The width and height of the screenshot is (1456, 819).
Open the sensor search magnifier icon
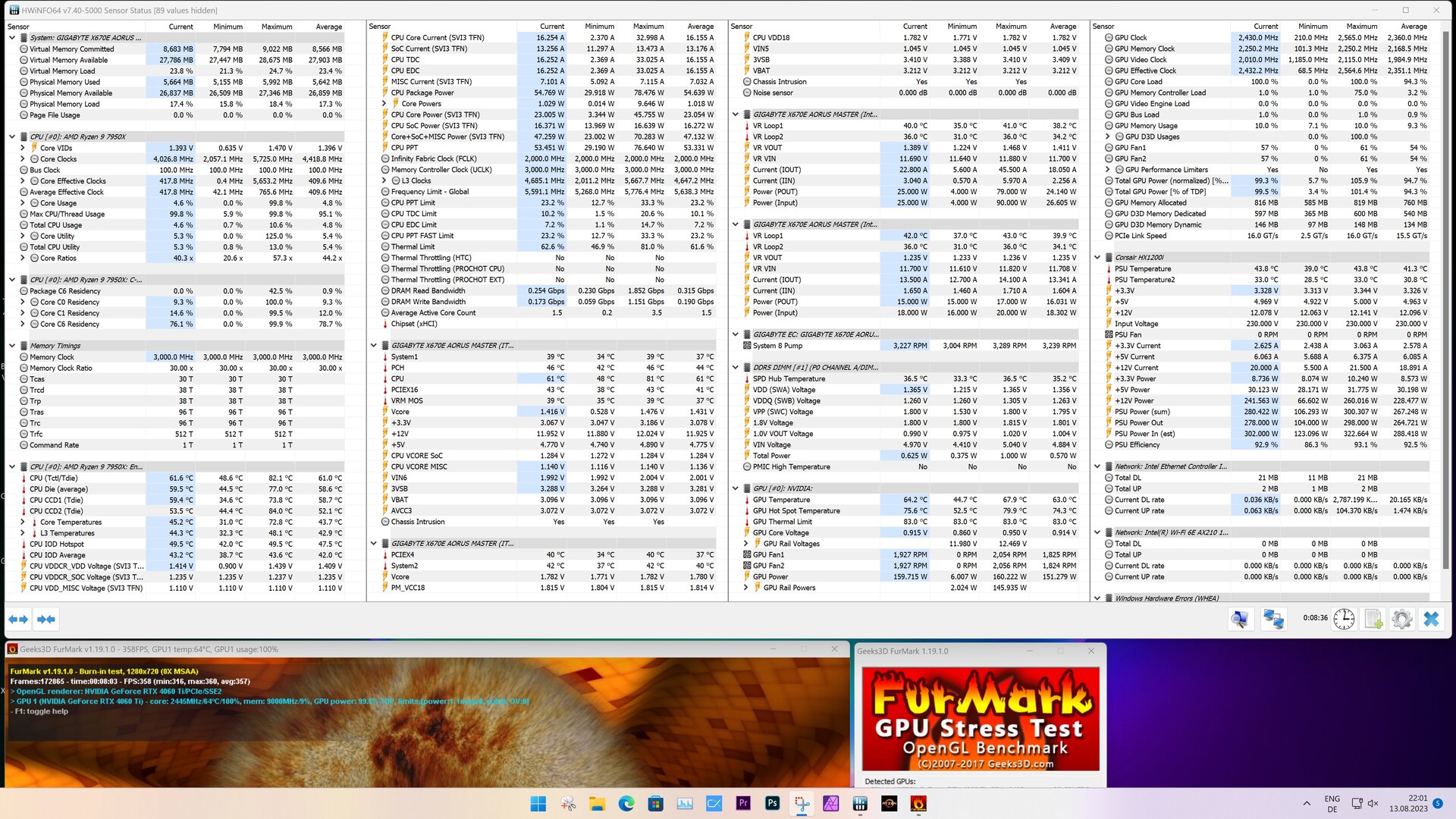pyautogui.click(x=1240, y=619)
